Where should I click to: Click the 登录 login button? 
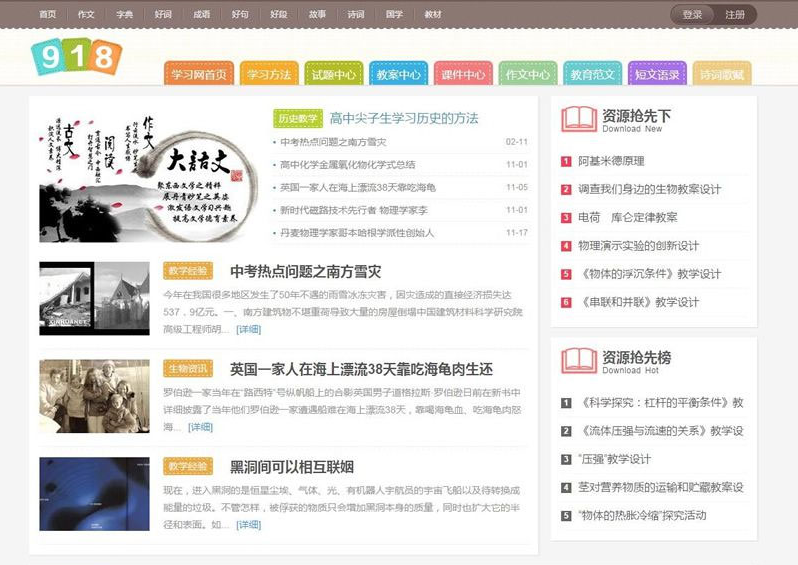(692, 15)
